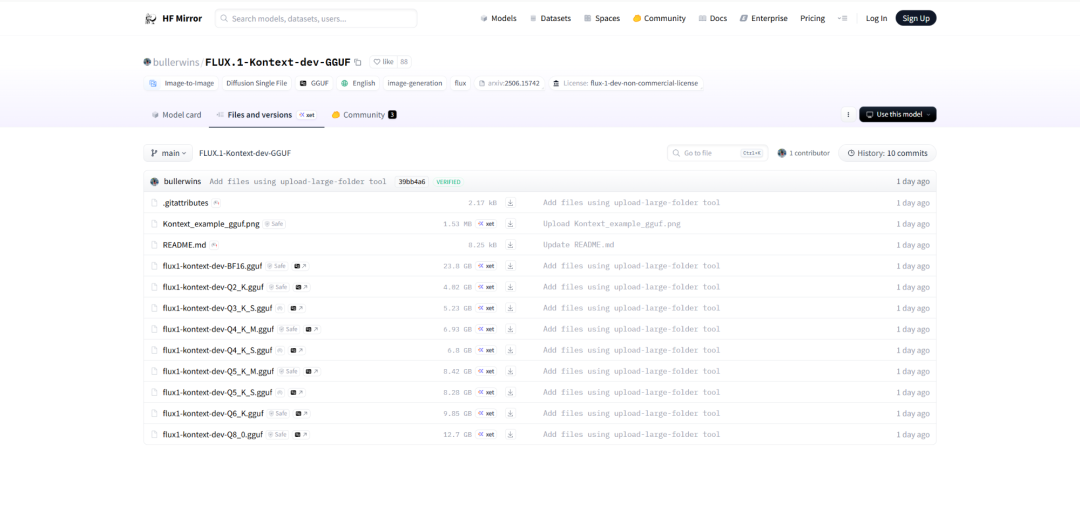The image size is (1080, 519).
Task: Download flux1-kontext-dev-Q4_K_S.gguf
Action: click(x=510, y=350)
